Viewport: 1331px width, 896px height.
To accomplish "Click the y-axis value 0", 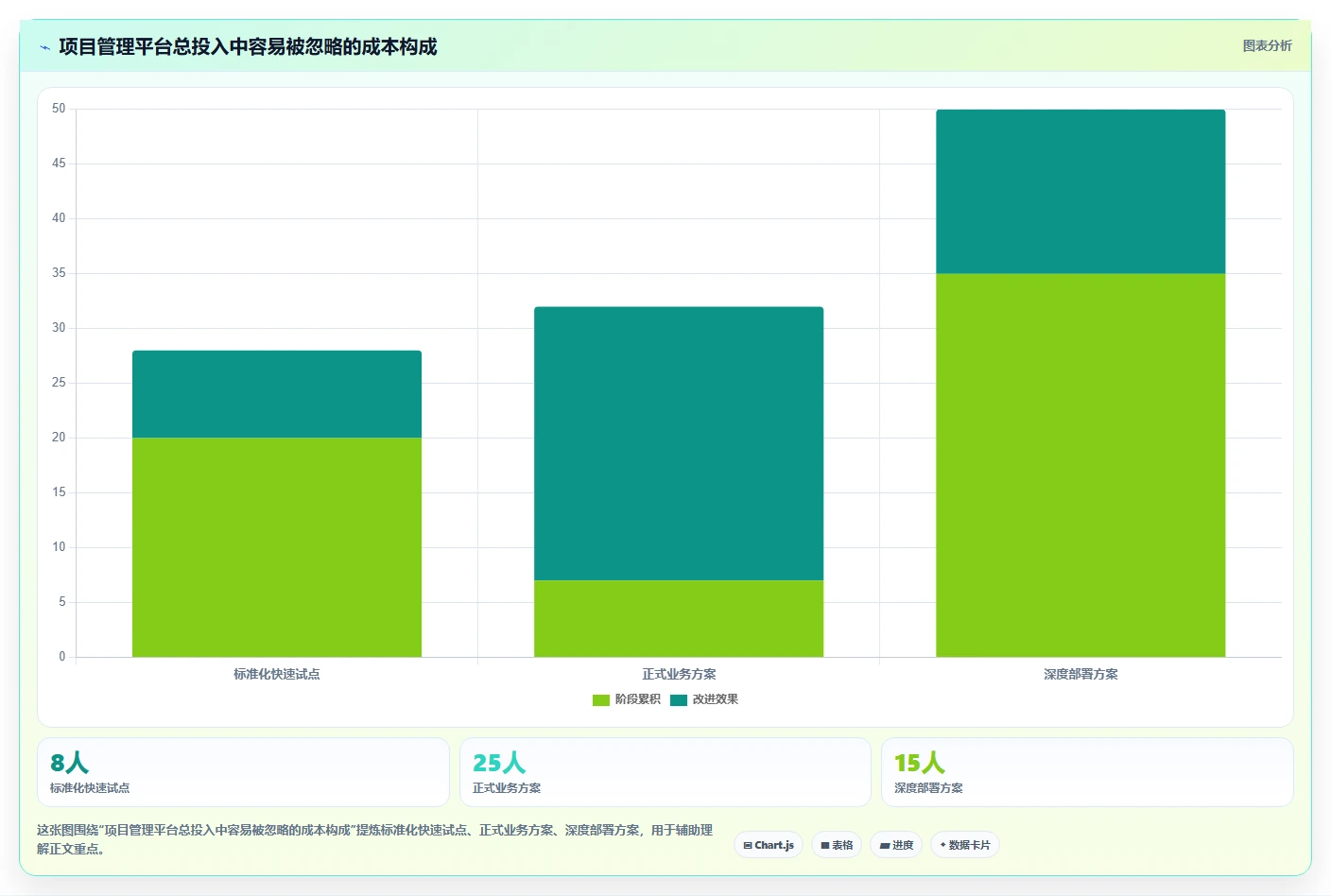I will coord(62,656).
